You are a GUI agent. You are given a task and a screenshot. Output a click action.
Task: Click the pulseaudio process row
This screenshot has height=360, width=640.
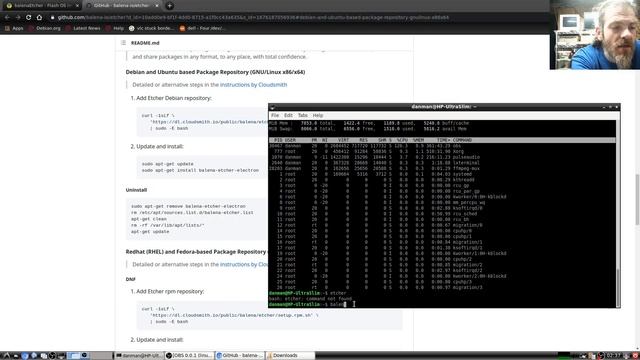(x=442, y=157)
